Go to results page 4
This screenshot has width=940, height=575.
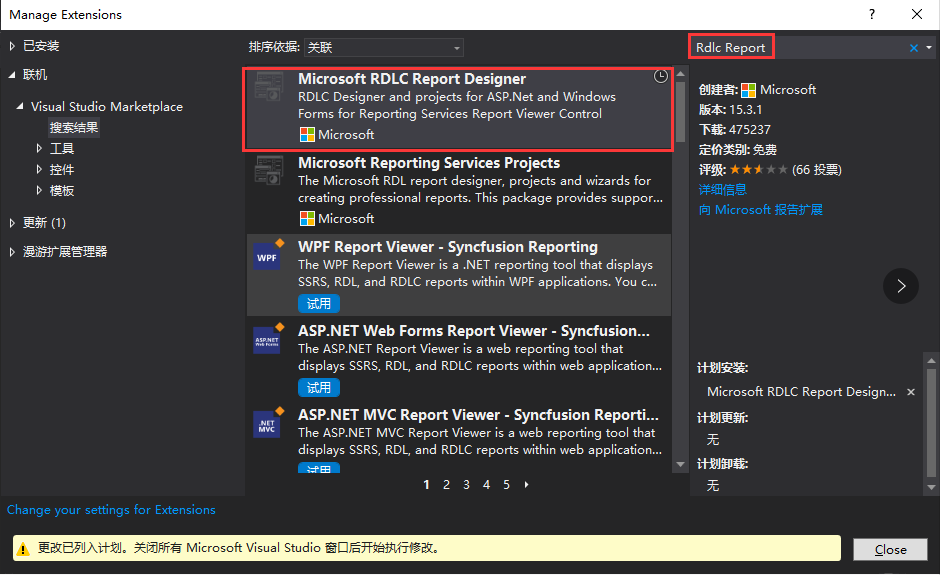click(486, 484)
